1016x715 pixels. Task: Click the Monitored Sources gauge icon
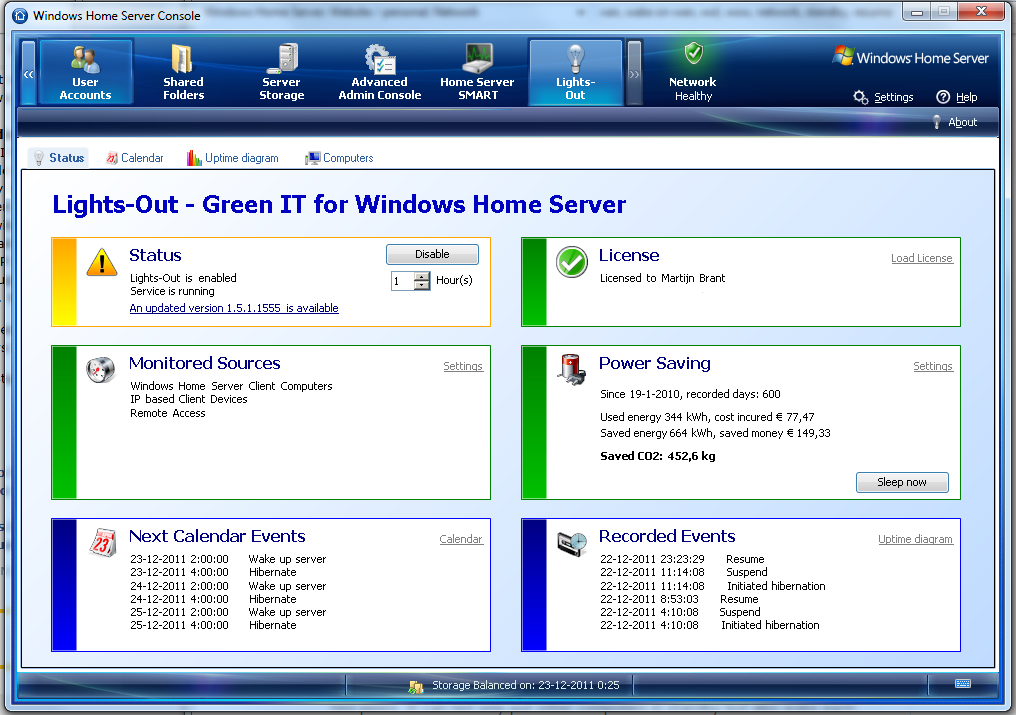coord(101,369)
